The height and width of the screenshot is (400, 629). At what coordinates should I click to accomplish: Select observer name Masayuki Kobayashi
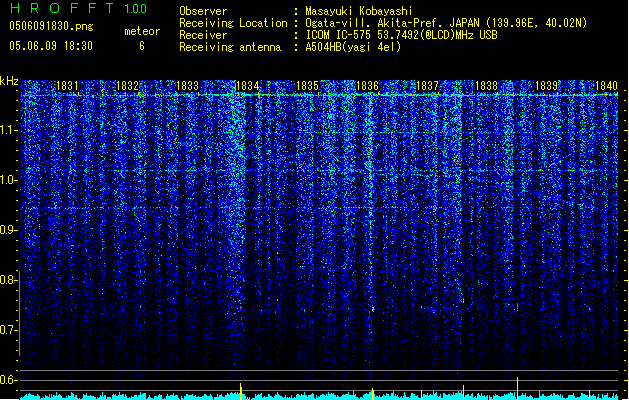359,11
